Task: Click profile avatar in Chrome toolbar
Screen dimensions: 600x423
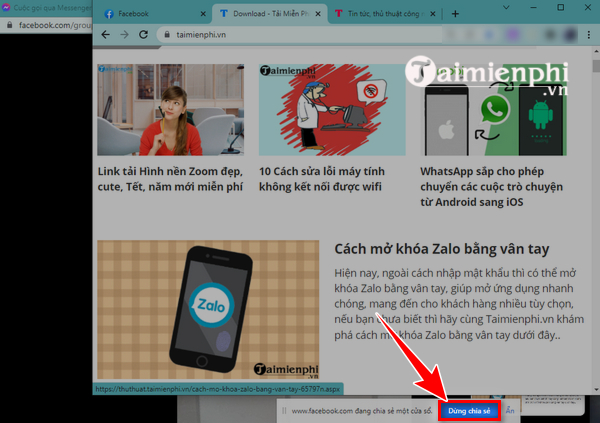Action: coord(570,35)
